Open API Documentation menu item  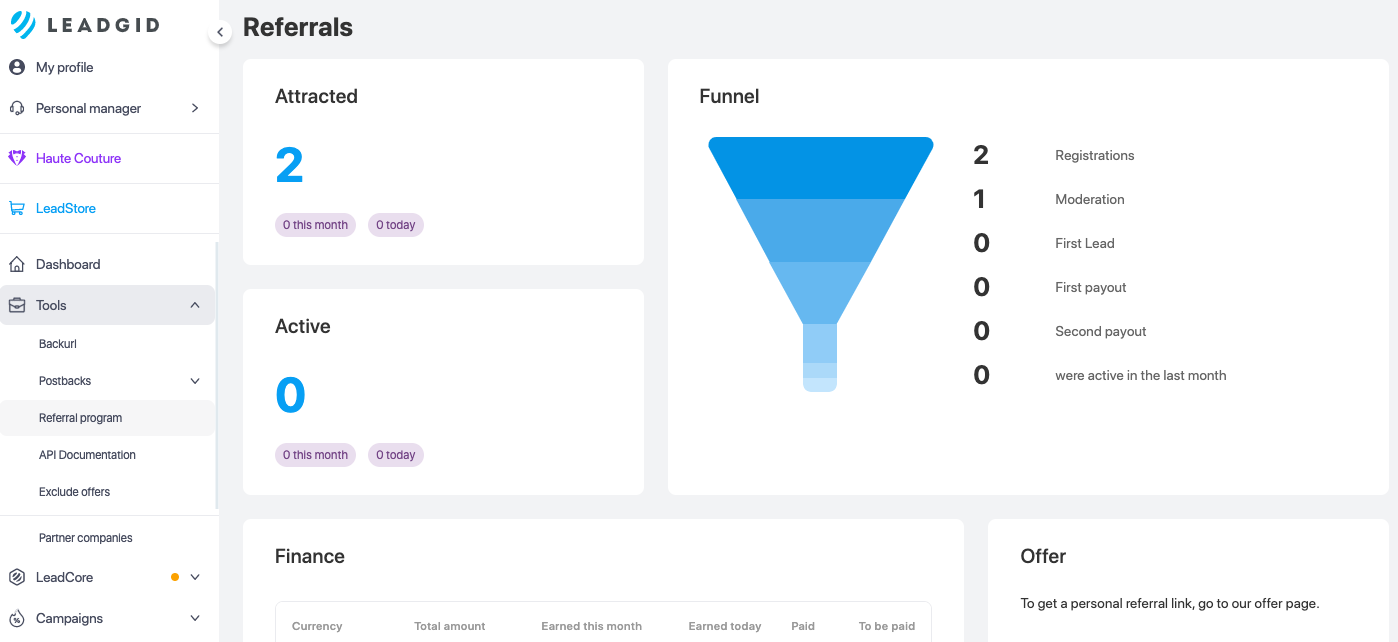tap(87, 455)
